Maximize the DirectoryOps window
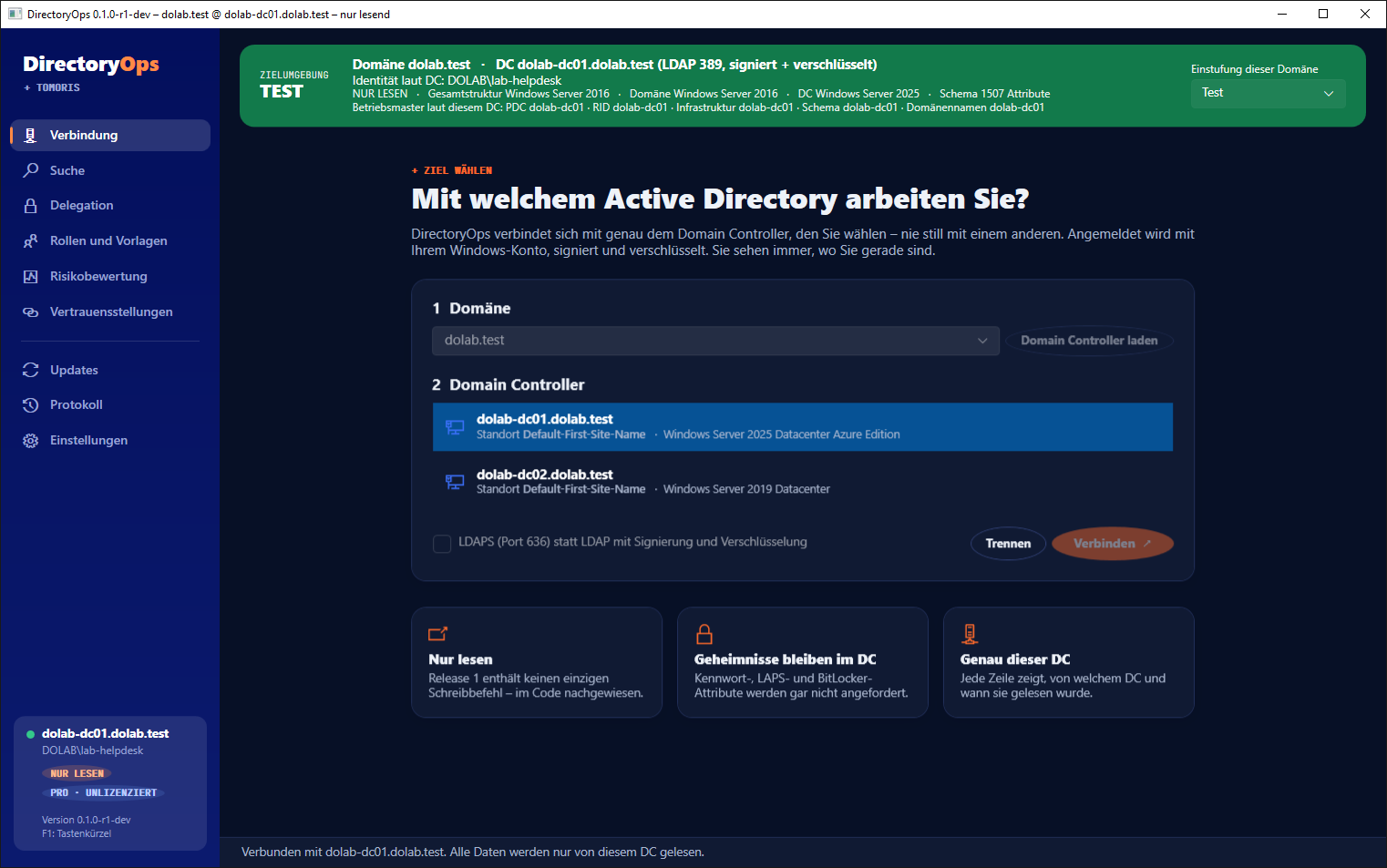Image resolution: width=1387 pixels, height=868 pixels. (x=1323, y=14)
